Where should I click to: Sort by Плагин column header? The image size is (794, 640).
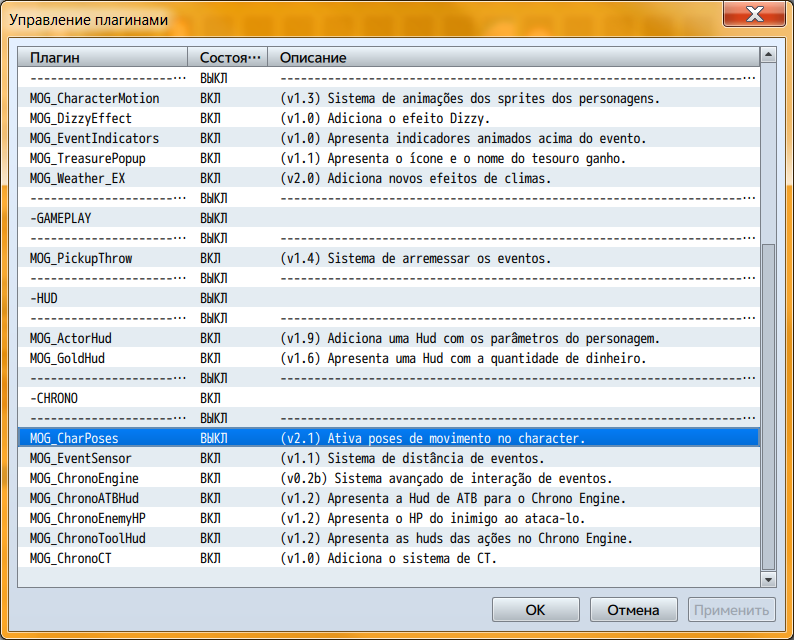click(x=104, y=57)
